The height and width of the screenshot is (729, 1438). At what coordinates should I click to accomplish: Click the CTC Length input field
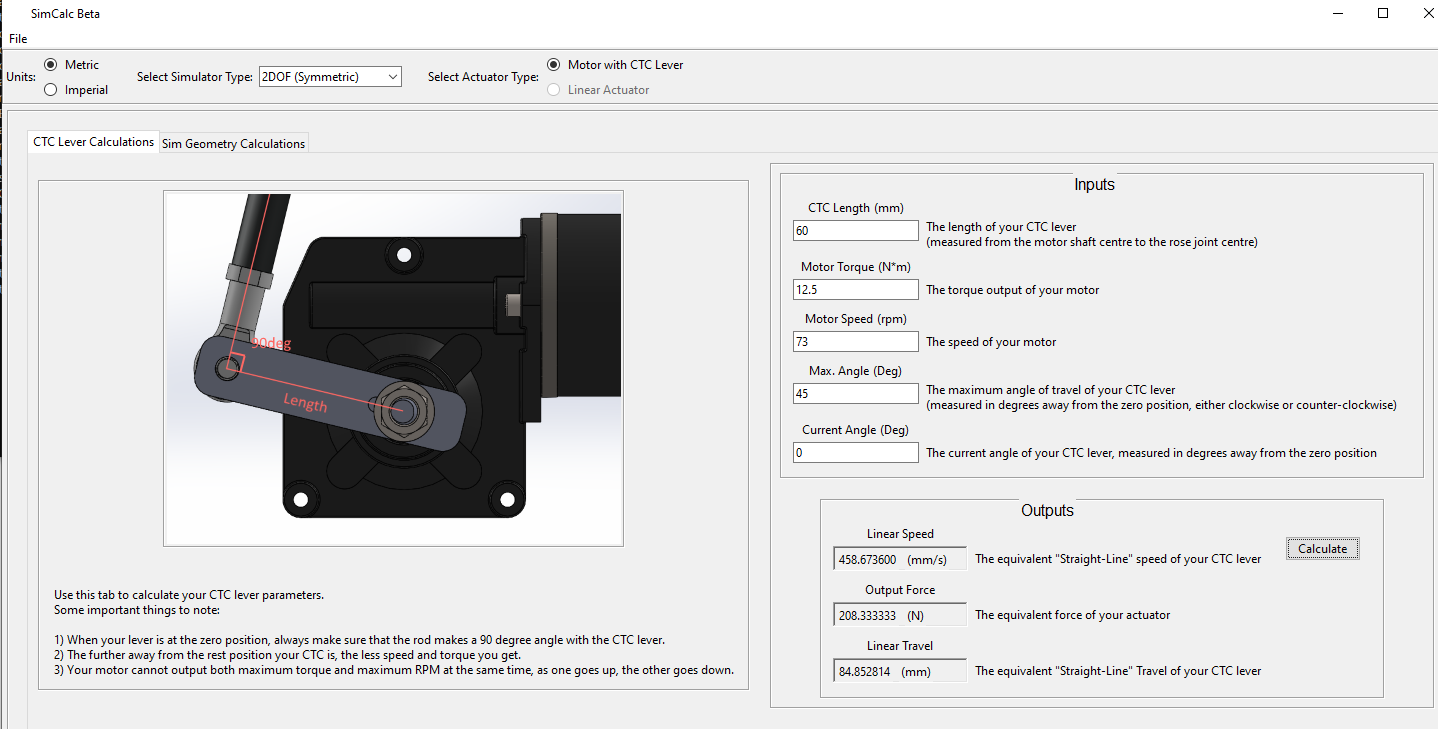[x=855, y=231]
